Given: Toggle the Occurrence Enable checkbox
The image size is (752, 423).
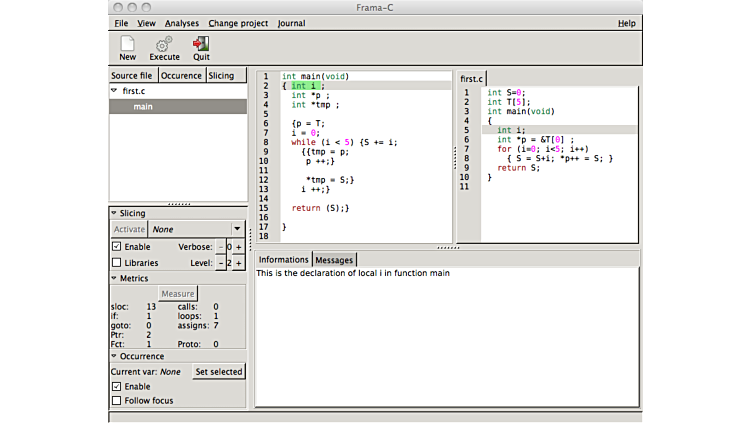Looking at the screenshot, I should (x=117, y=386).
